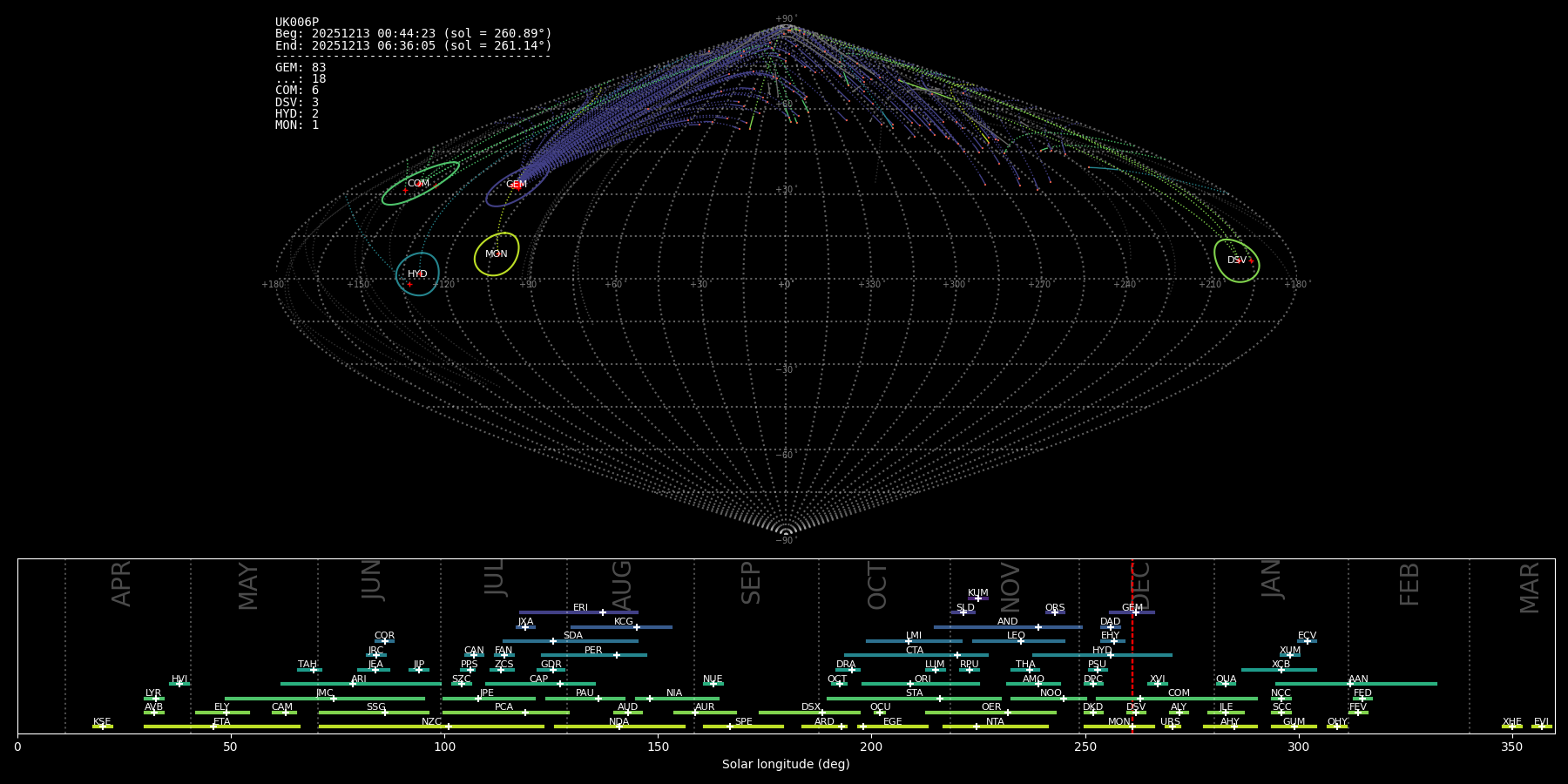The width and height of the screenshot is (1568, 784).
Task: Select the SDA shower label in timeline
Action: [572, 636]
